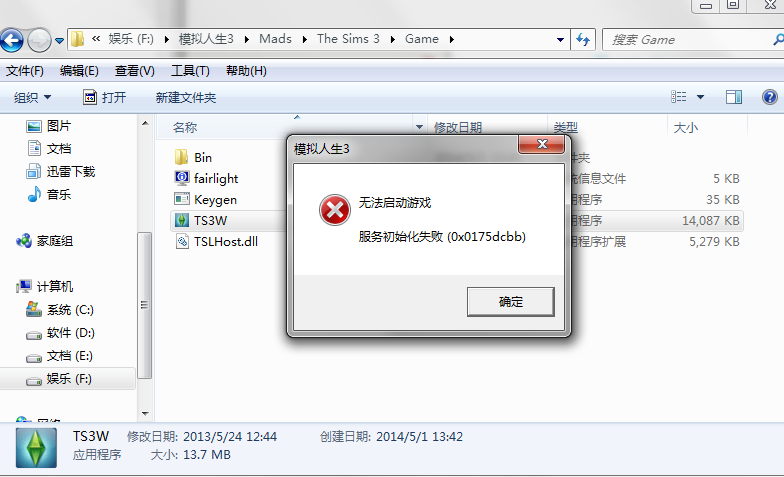Click the 新建文件夹 toolbar button

click(x=186, y=98)
